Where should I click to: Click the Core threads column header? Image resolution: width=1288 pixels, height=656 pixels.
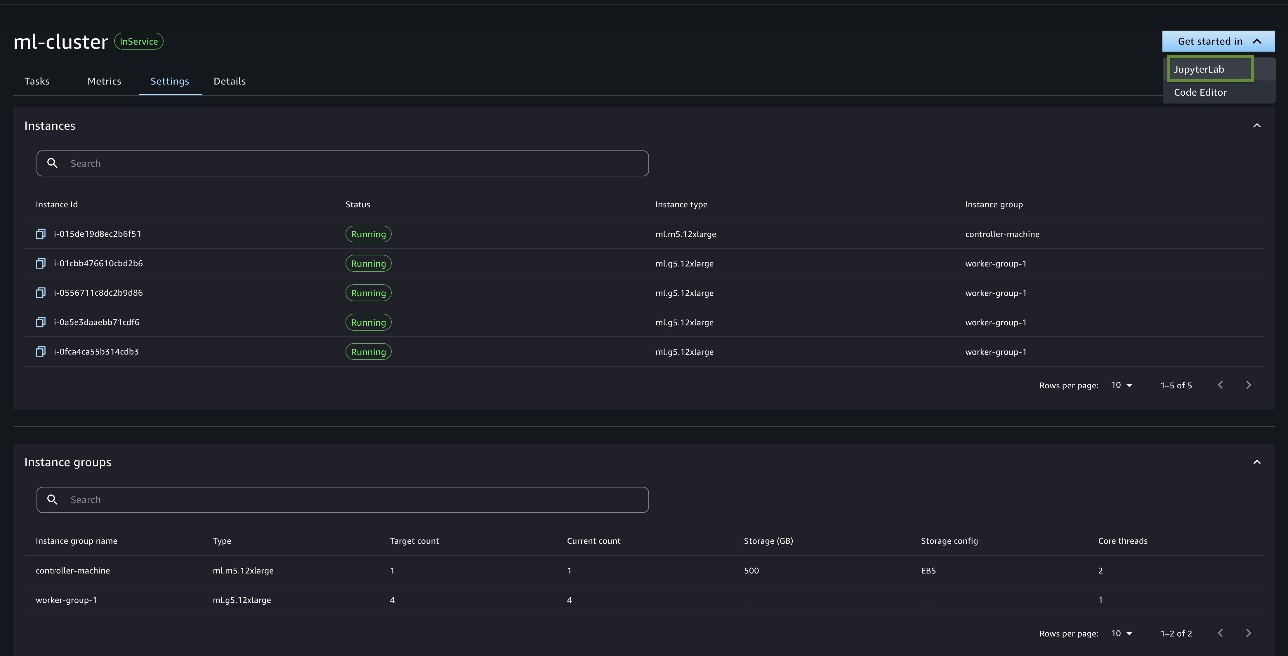pos(1123,541)
